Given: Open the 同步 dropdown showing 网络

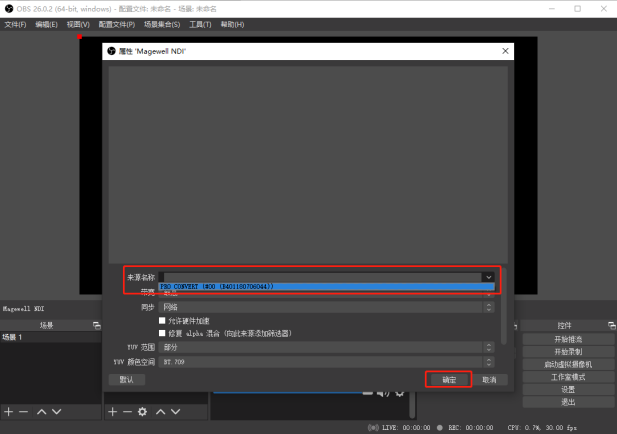Looking at the screenshot, I should click(x=327, y=307).
